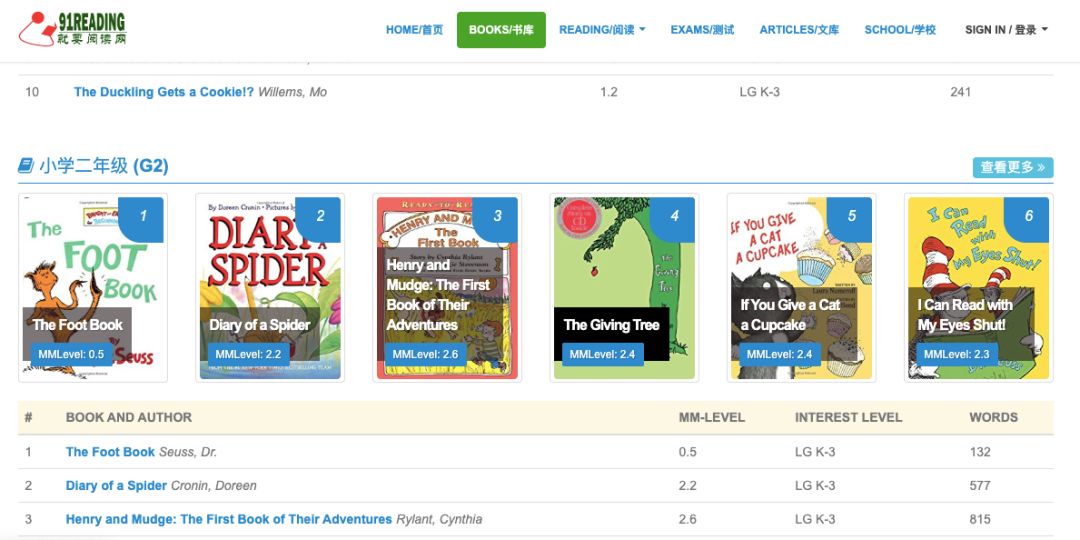Click the MM-level value 2.2 in the table
Image resolution: width=1080 pixels, height=540 pixels.
(x=687, y=486)
